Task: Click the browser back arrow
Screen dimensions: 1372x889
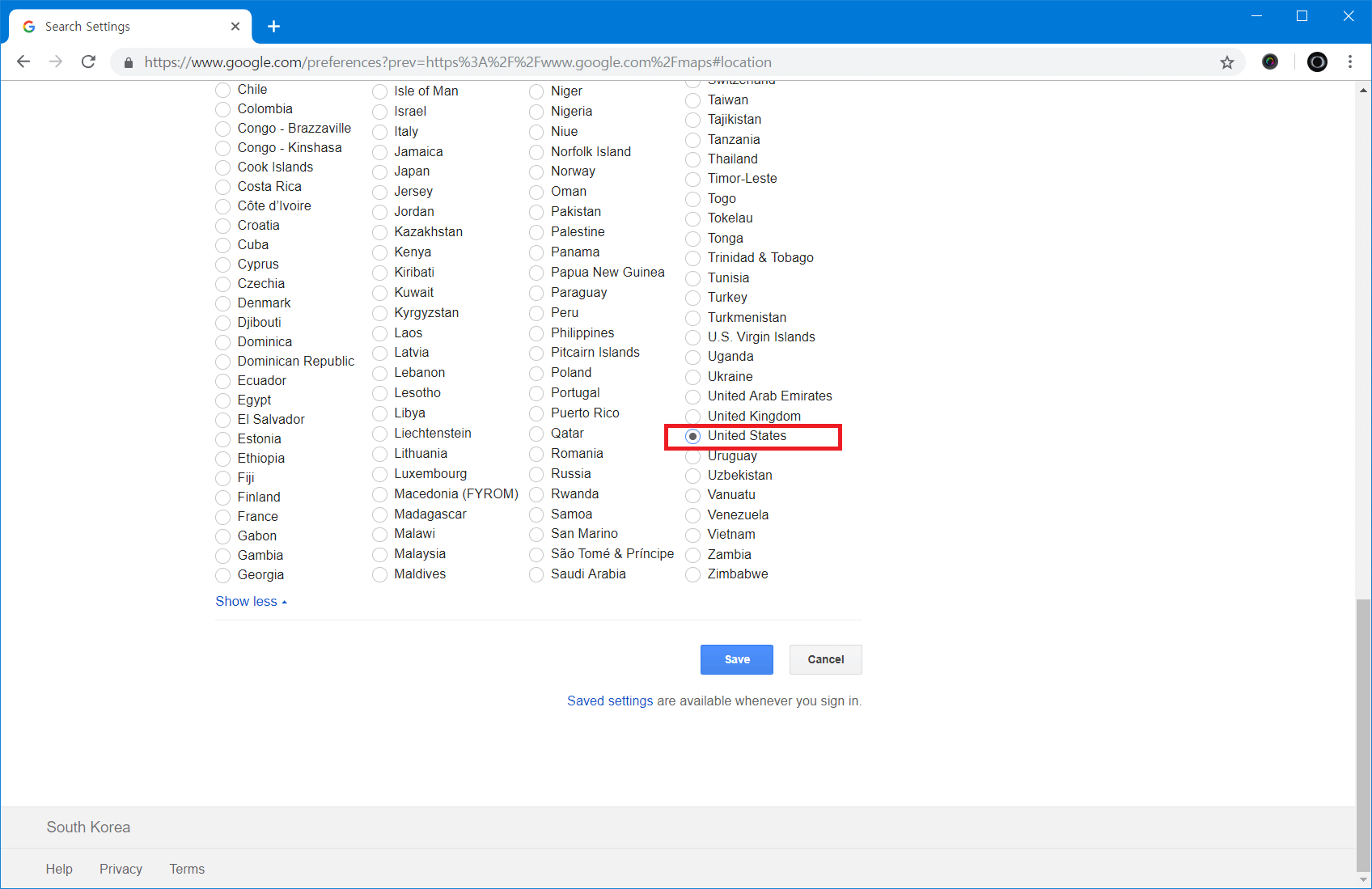Action: coord(23,62)
